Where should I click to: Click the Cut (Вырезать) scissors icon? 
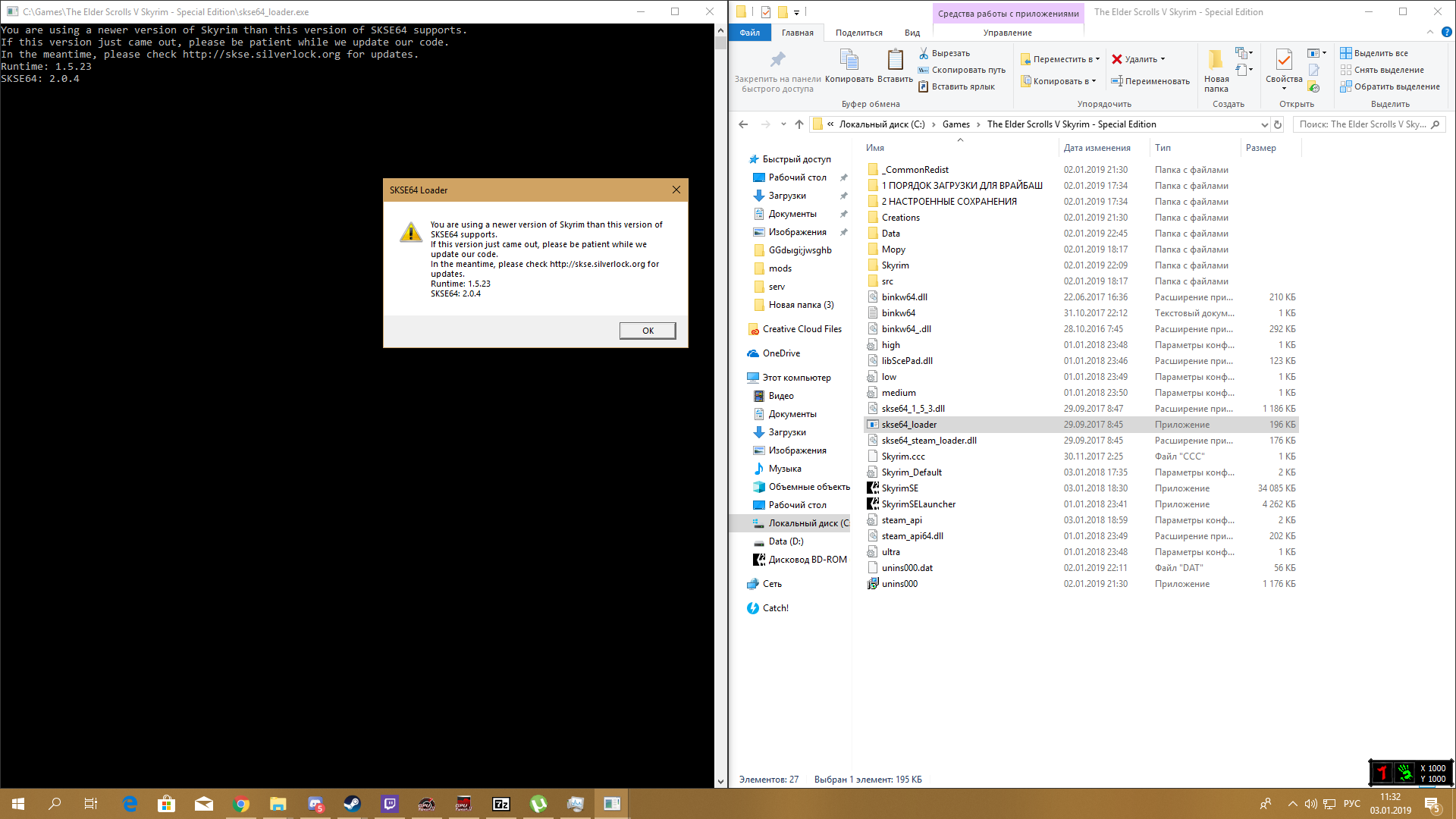924,53
